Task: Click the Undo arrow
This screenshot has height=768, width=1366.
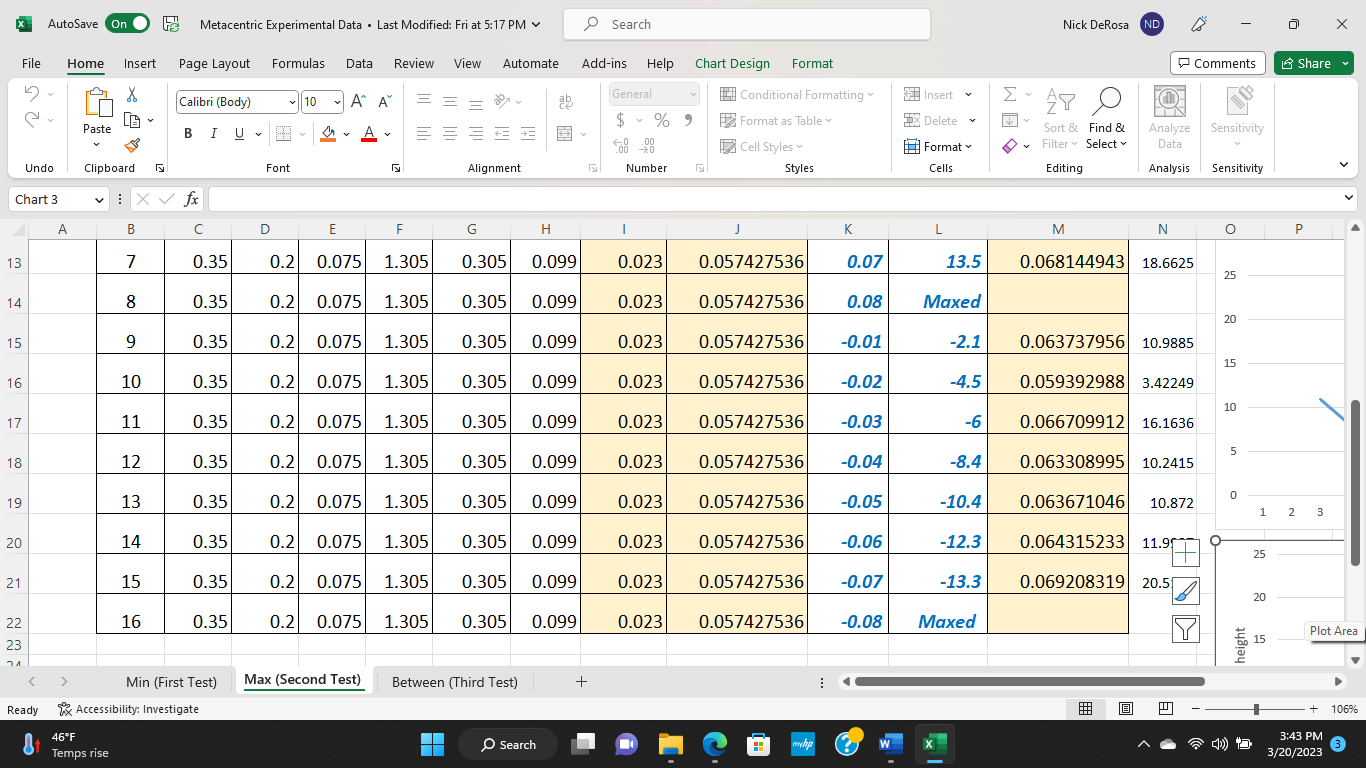Action: [x=30, y=94]
